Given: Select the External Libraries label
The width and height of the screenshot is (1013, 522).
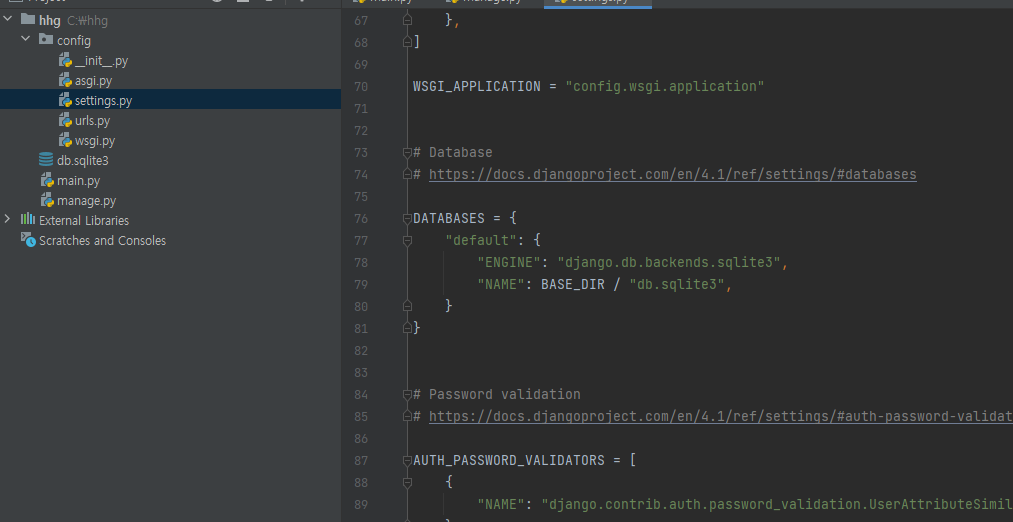Looking at the screenshot, I should point(84,221).
